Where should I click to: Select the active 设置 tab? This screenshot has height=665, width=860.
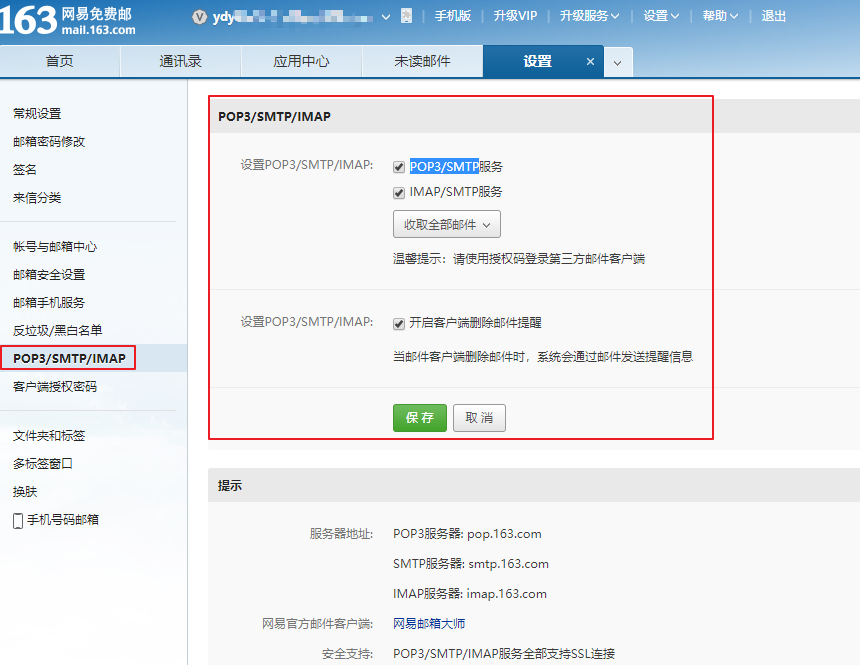(538, 61)
